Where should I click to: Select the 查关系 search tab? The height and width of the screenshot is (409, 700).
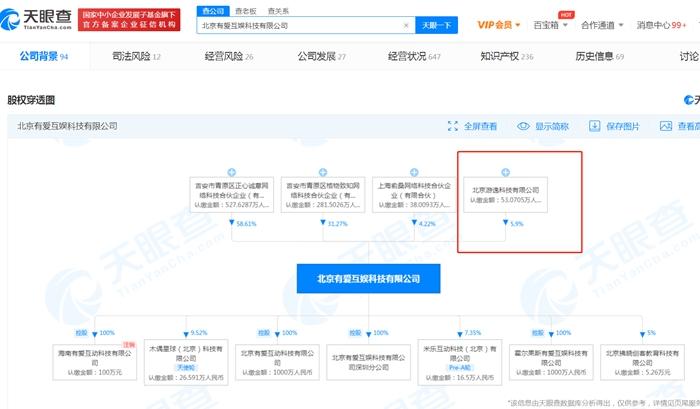pyautogui.click(x=278, y=11)
